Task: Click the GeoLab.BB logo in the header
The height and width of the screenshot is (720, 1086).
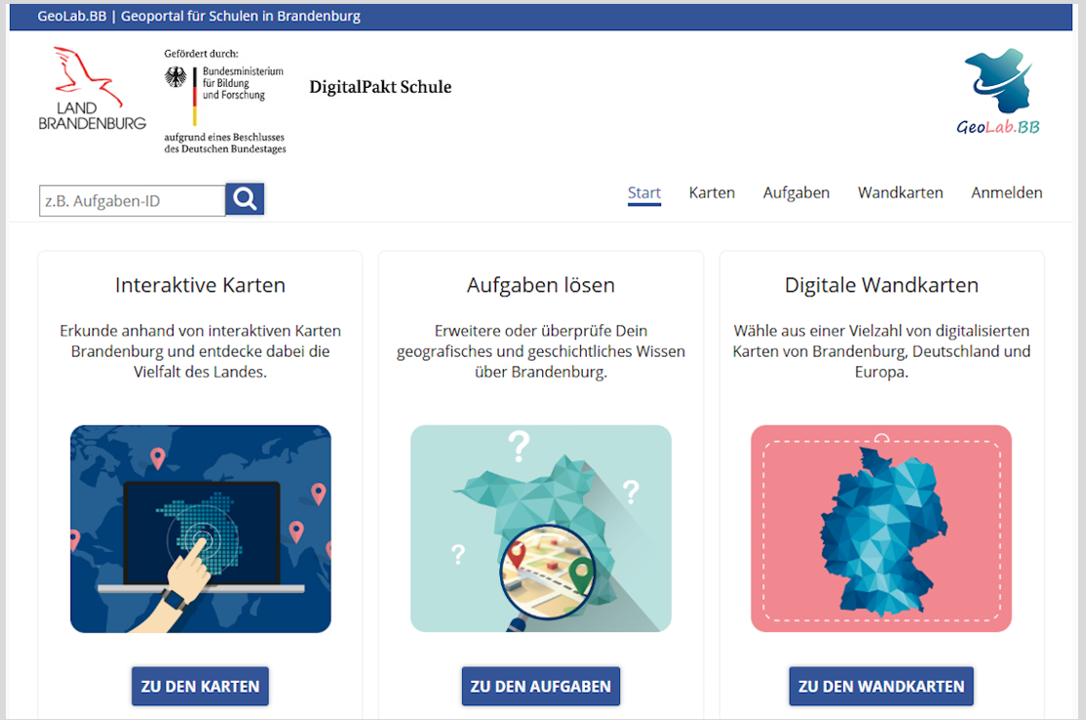Action: [x=997, y=92]
